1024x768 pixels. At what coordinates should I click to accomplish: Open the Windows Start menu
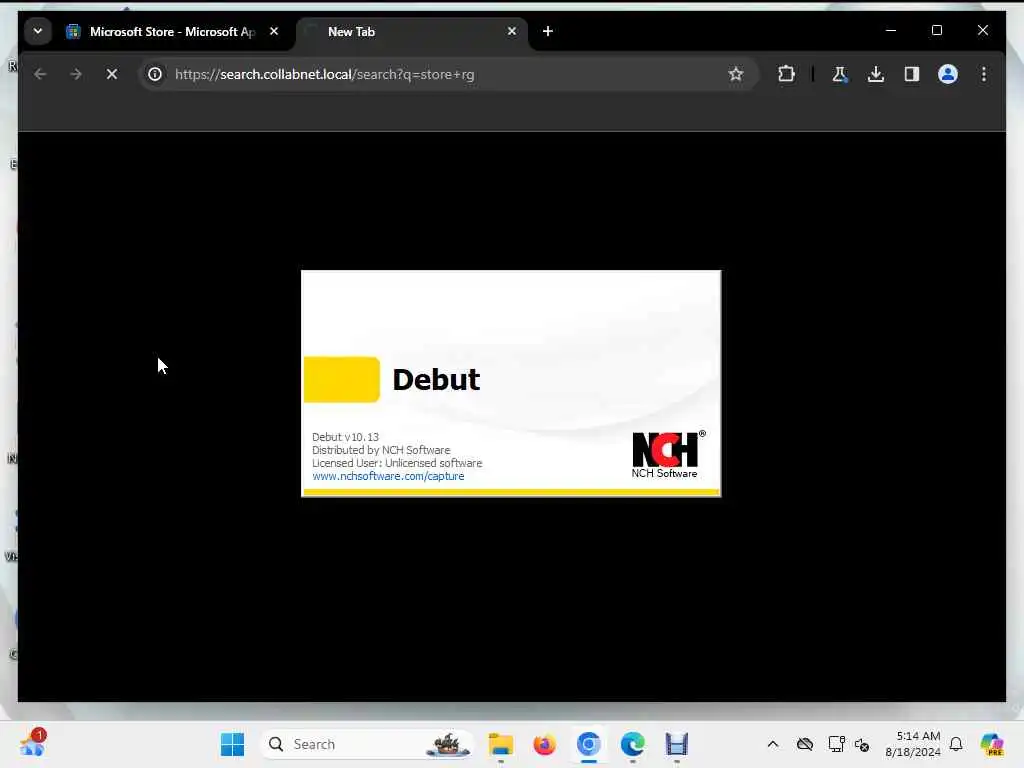[x=232, y=744]
